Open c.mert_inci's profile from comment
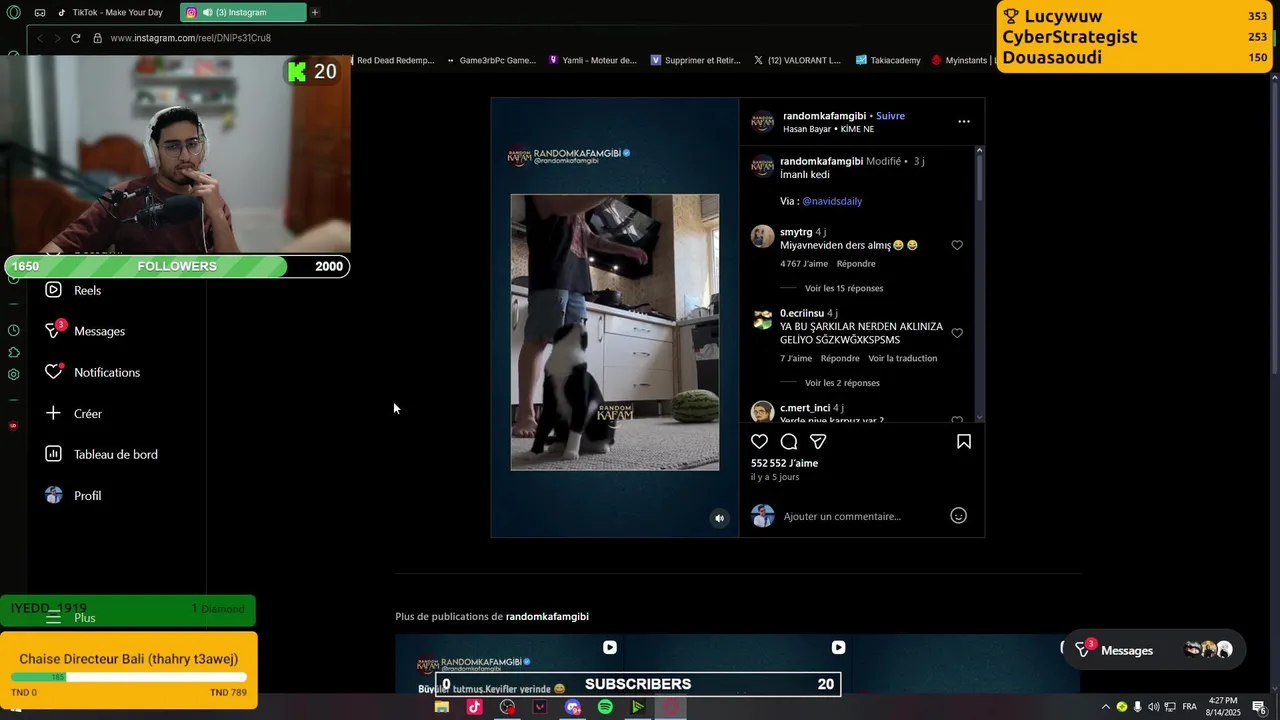The height and width of the screenshot is (720, 1280). pos(805,408)
